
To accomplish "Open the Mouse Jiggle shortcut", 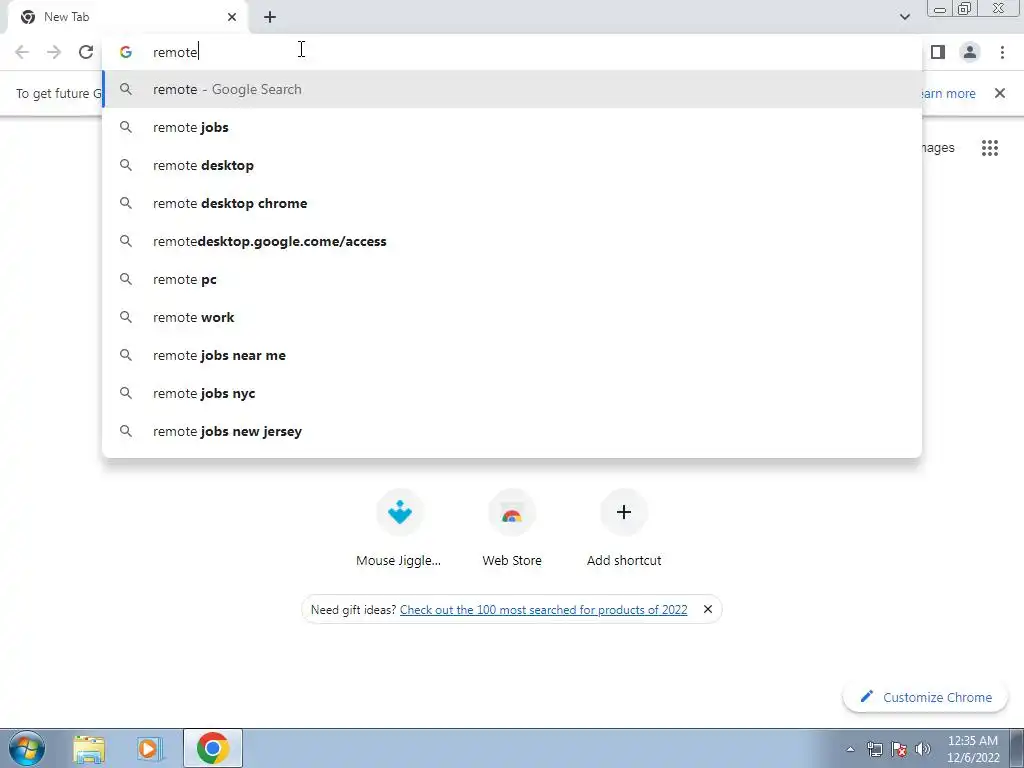I will tap(399, 528).
